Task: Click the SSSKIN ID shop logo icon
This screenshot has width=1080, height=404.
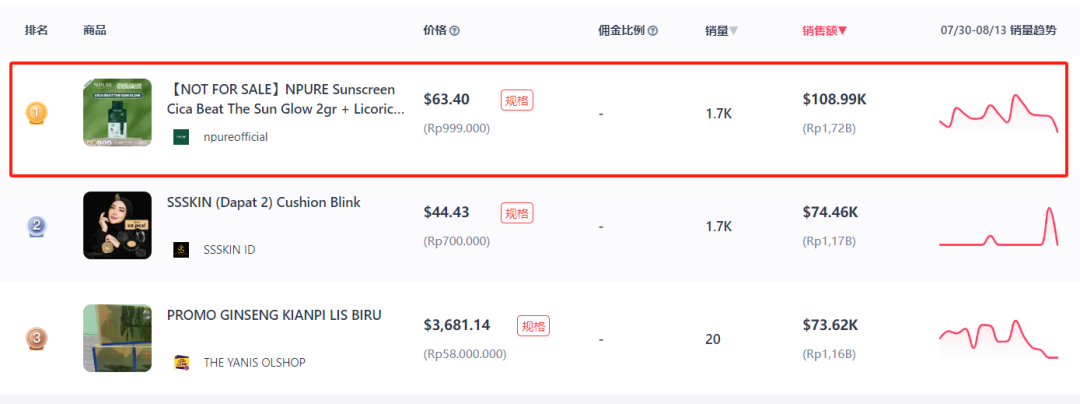Action: pos(181,250)
